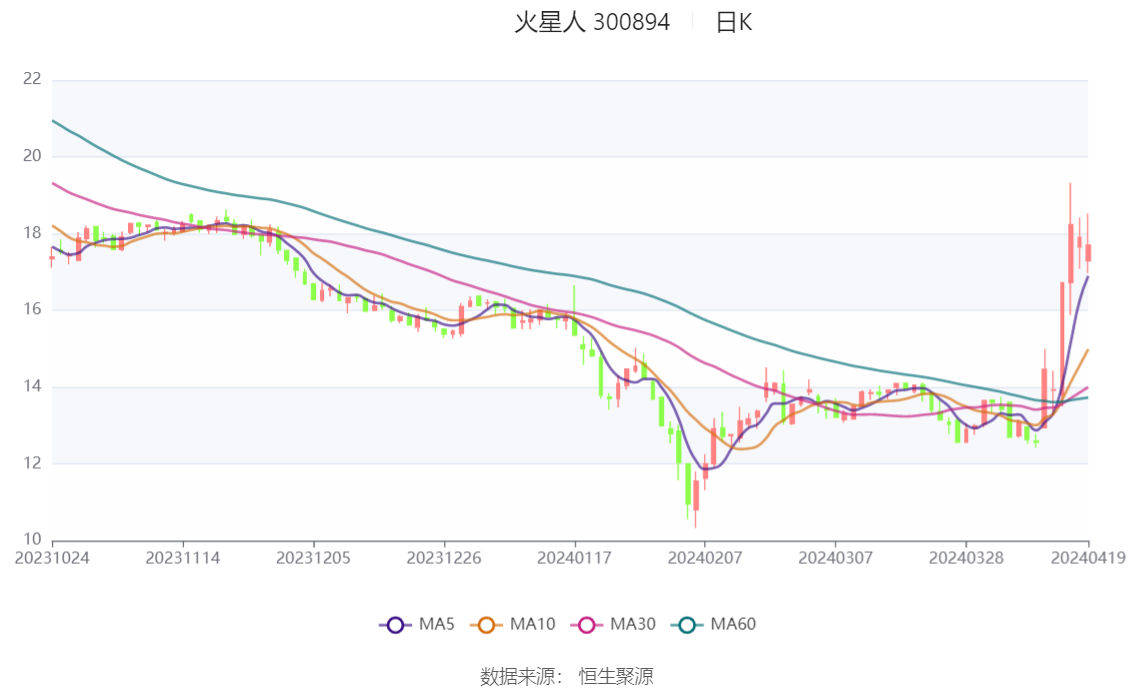The image size is (1134, 689).
Task: Click the 14 price axis label
Action: [32, 386]
